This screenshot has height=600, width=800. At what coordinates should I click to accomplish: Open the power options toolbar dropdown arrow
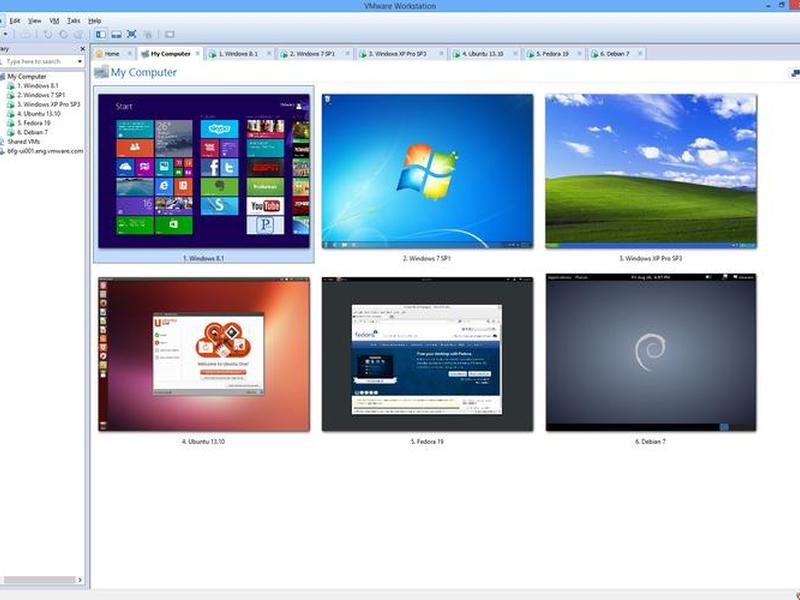coord(5,34)
